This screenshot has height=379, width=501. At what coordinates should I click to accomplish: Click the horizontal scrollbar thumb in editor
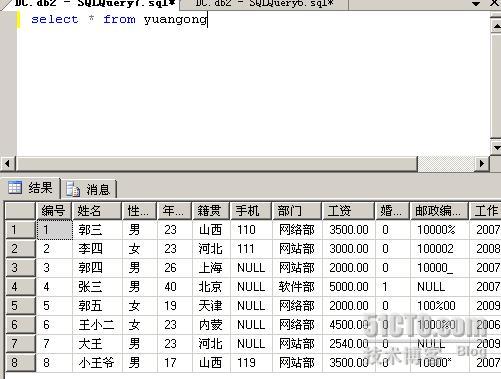[216, 164]
